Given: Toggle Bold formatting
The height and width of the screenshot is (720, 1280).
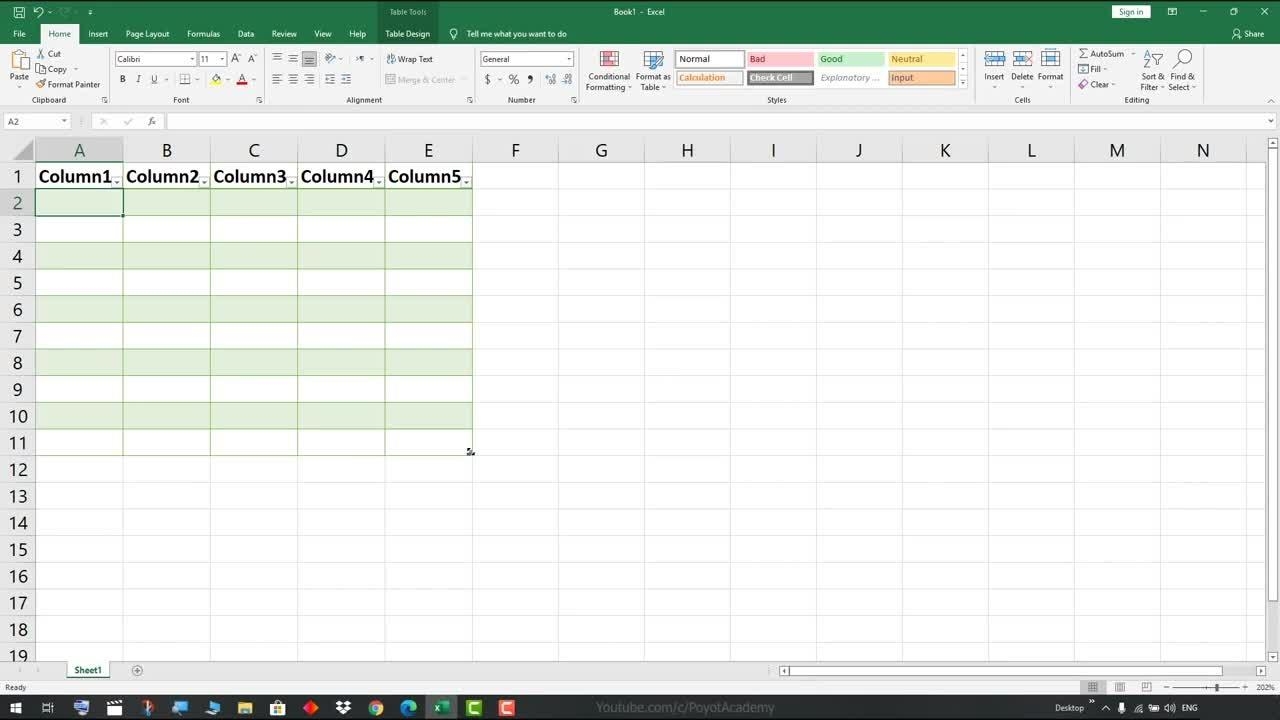Looking at the screenshot, I should 123,80.
